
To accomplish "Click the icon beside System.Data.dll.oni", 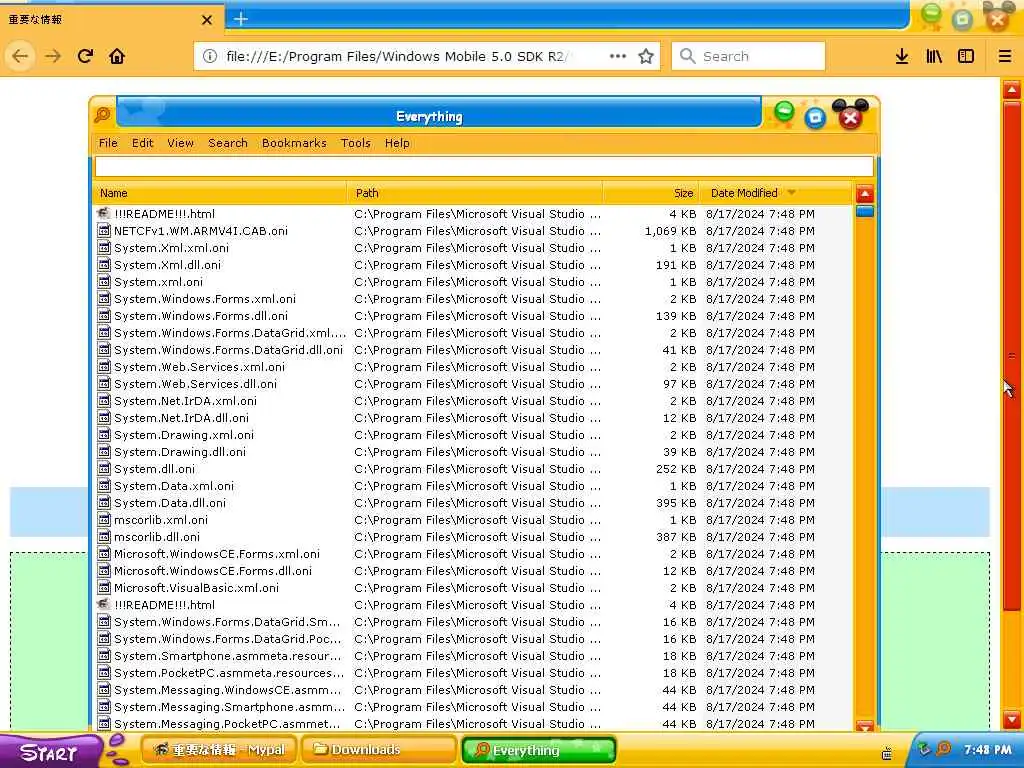I will pyautogui.click(x=104, y=503).
